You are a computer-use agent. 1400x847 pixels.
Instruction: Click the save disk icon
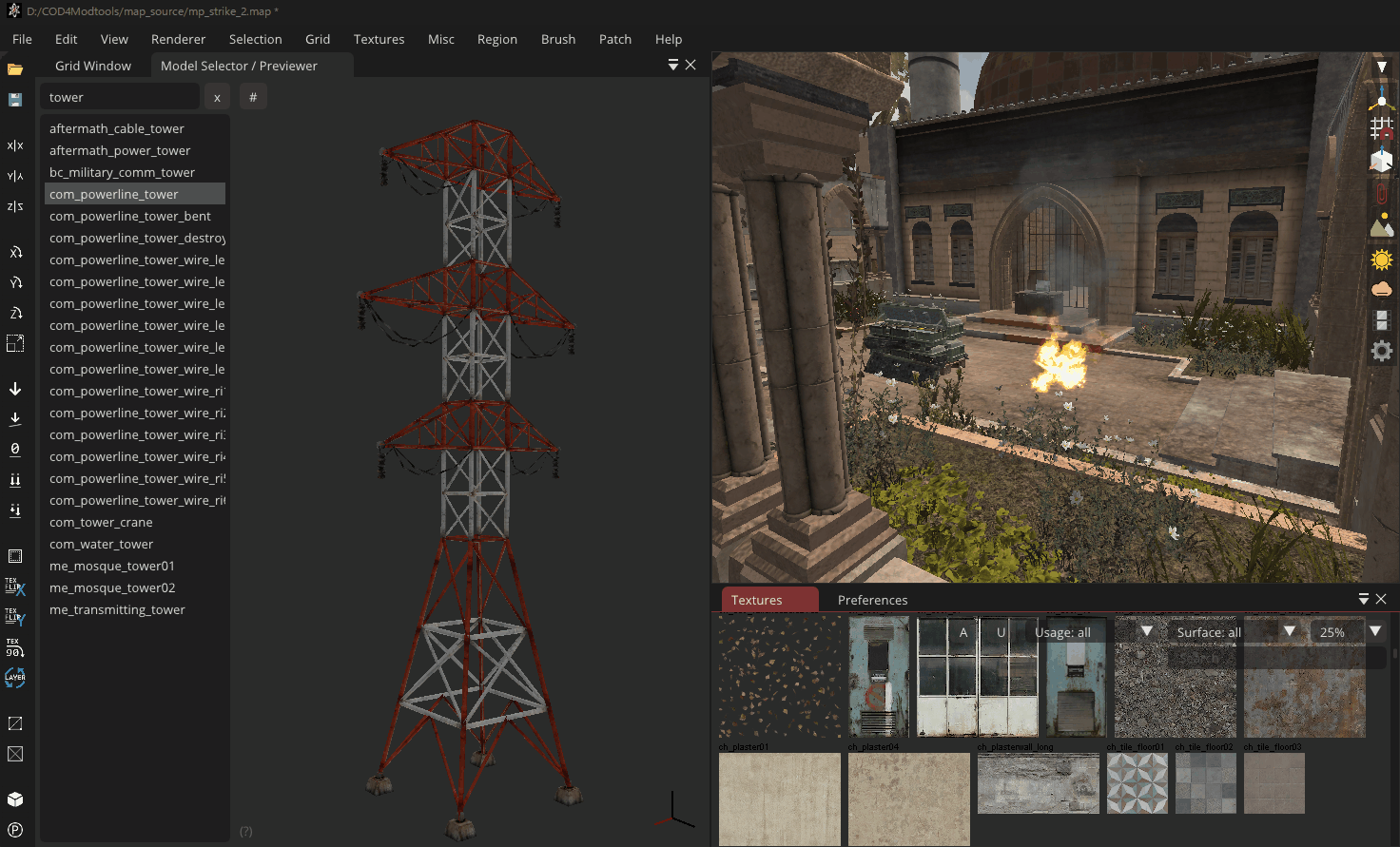15,100
